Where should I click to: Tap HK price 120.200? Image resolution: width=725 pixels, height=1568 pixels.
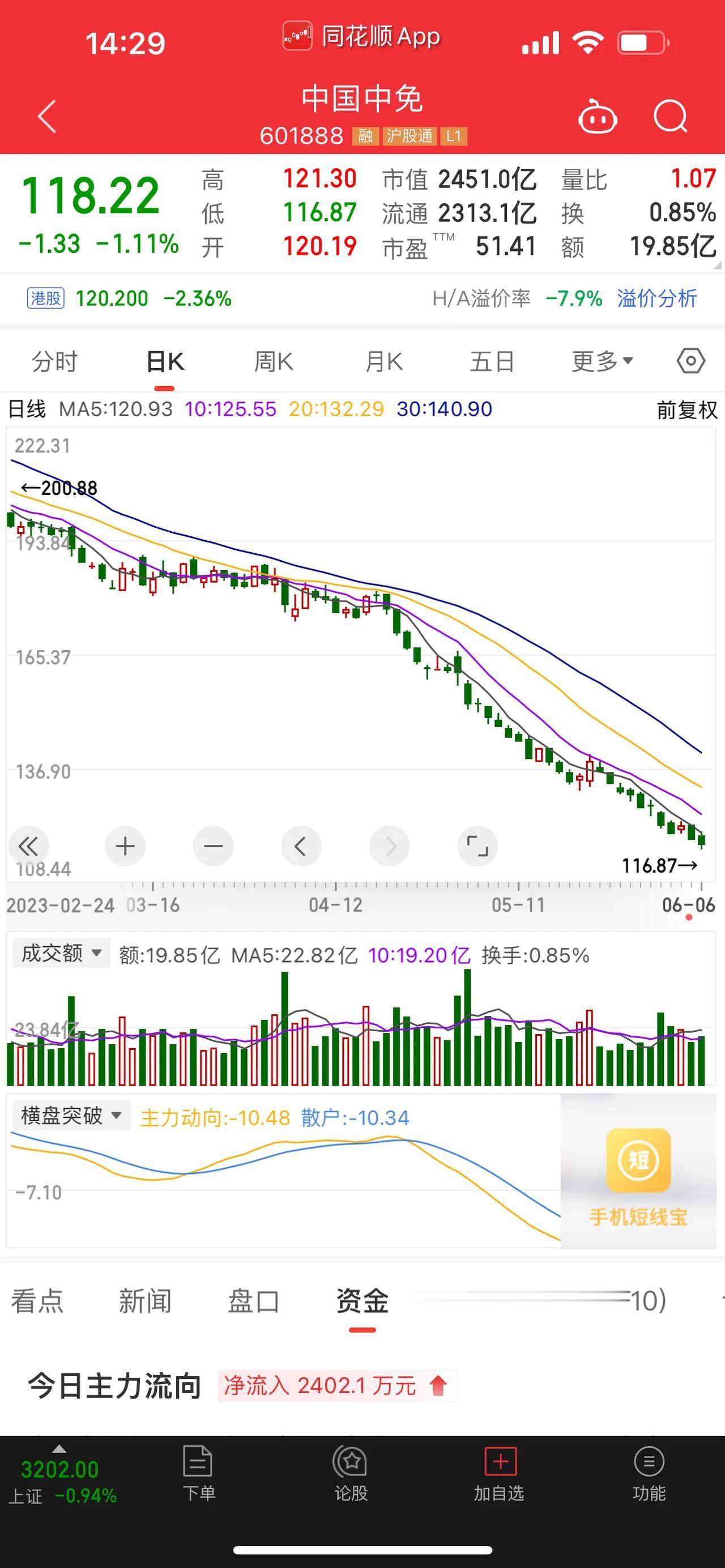(112, 298)
